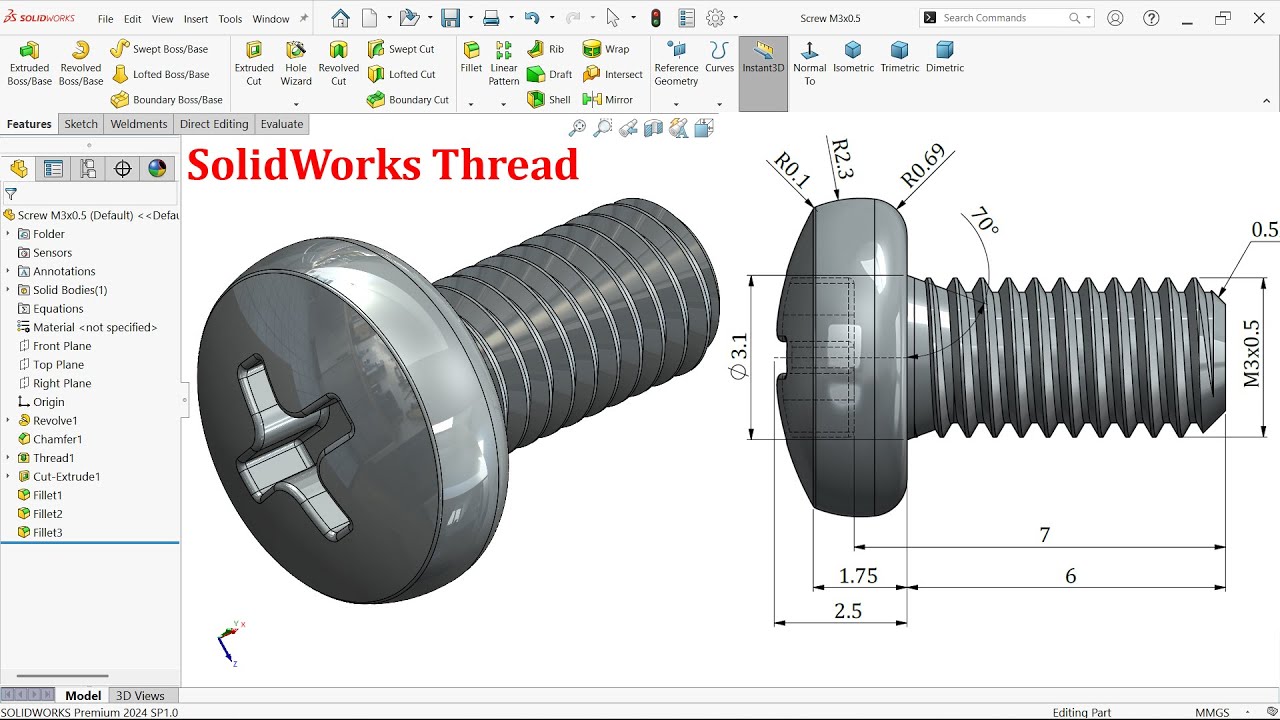The image size is (1280, 720).
Task: Open the Hole Wizard tool
Action: (x=296, y=63)
